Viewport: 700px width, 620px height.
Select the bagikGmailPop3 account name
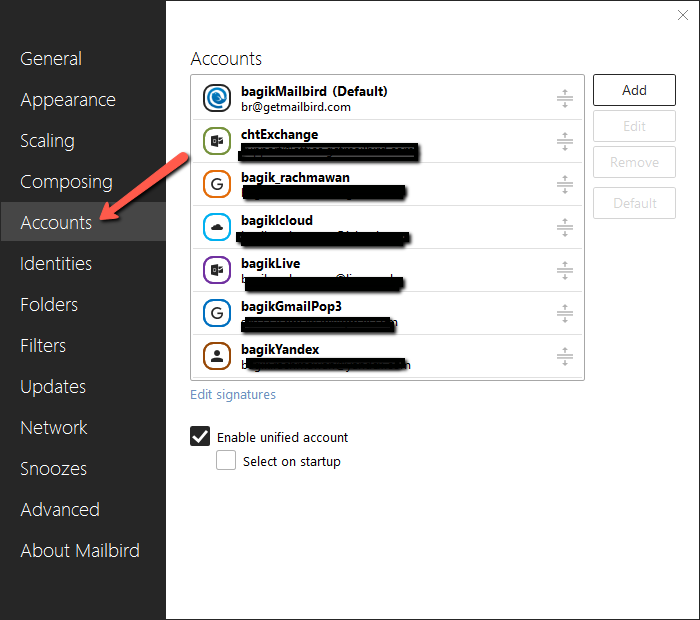pyautogui.click(x=292, y=306)
